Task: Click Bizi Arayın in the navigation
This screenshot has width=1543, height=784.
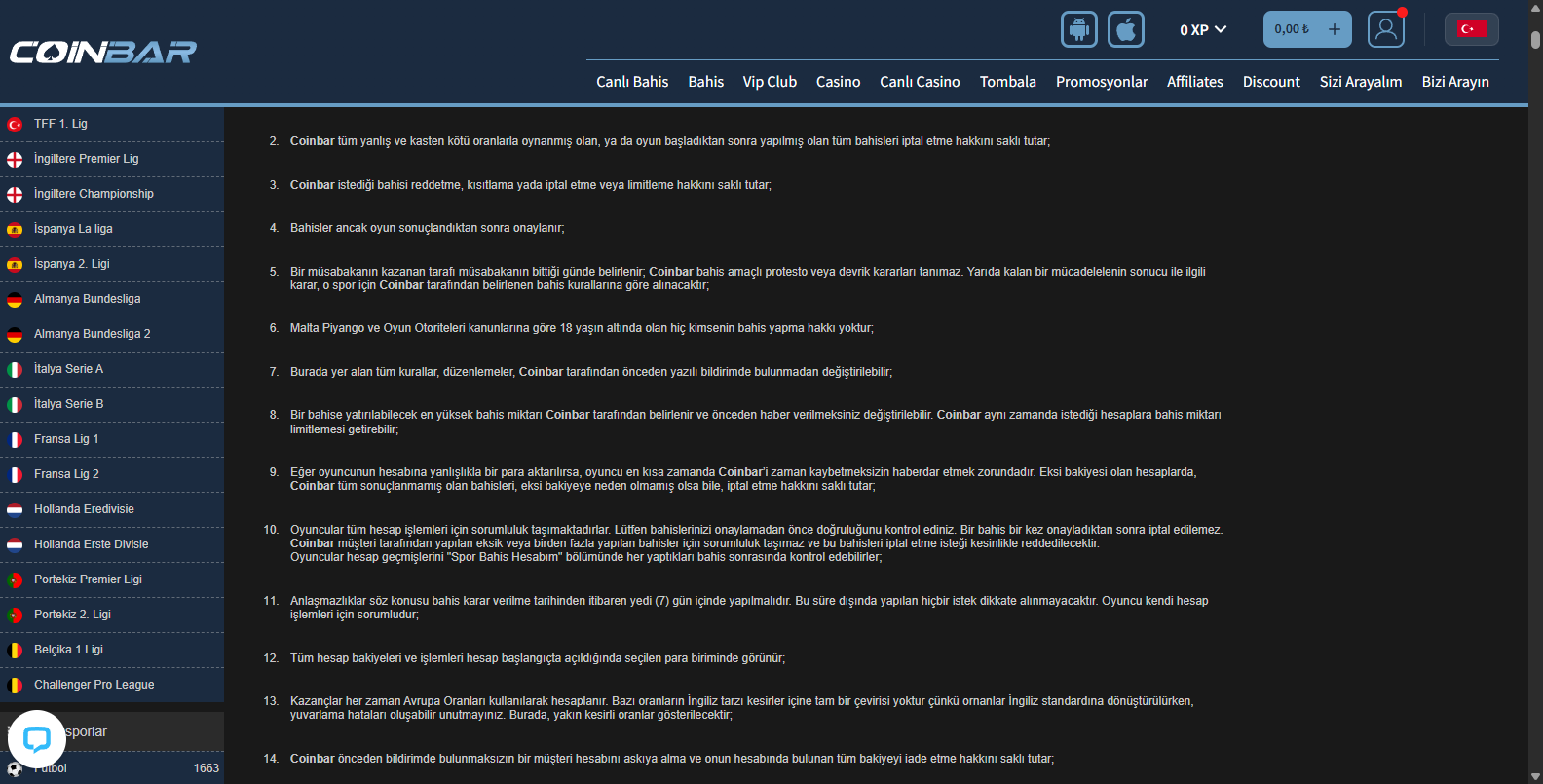Action: pos(1455,82)
